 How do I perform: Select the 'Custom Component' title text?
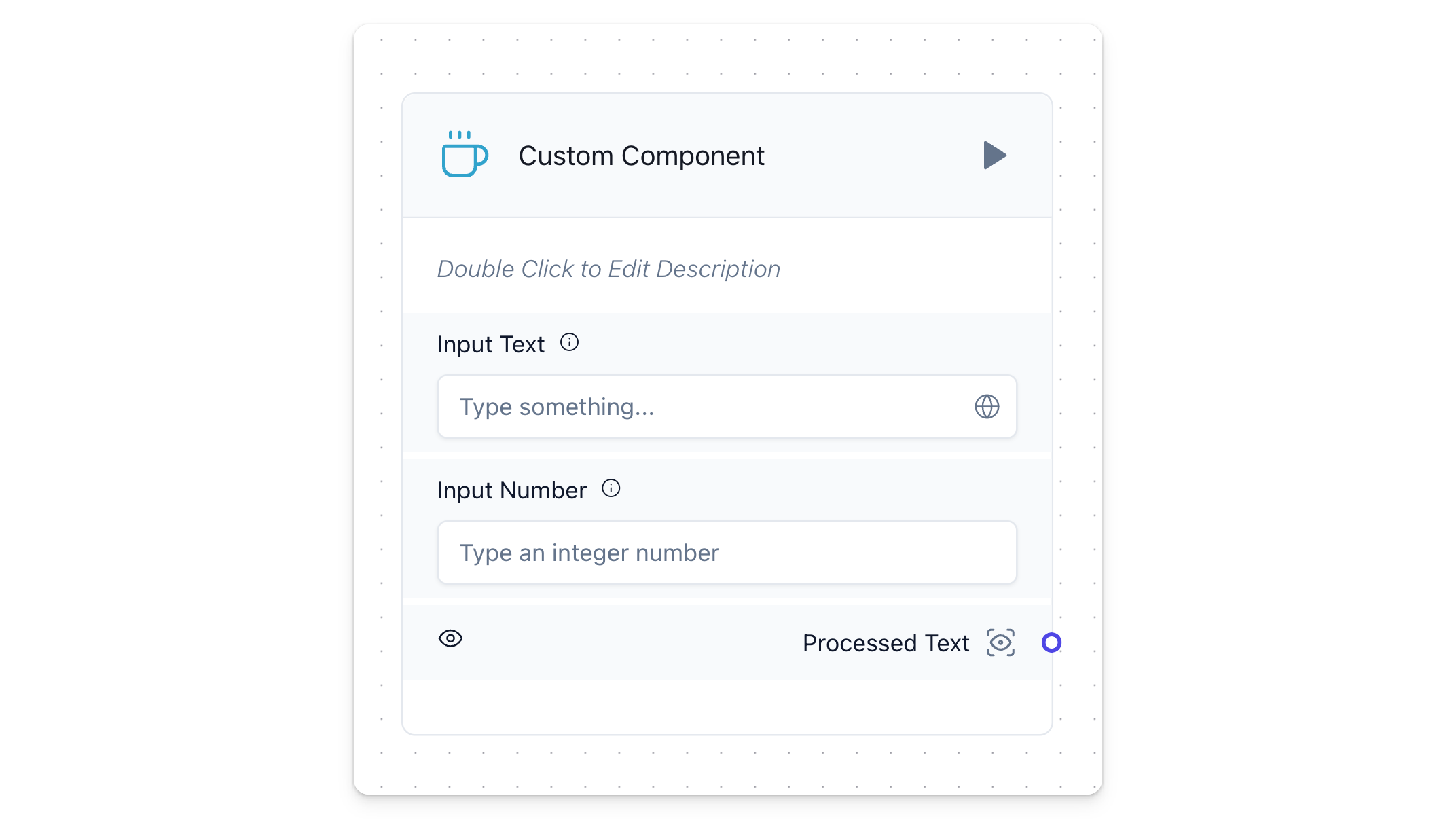tap(641, 156)
